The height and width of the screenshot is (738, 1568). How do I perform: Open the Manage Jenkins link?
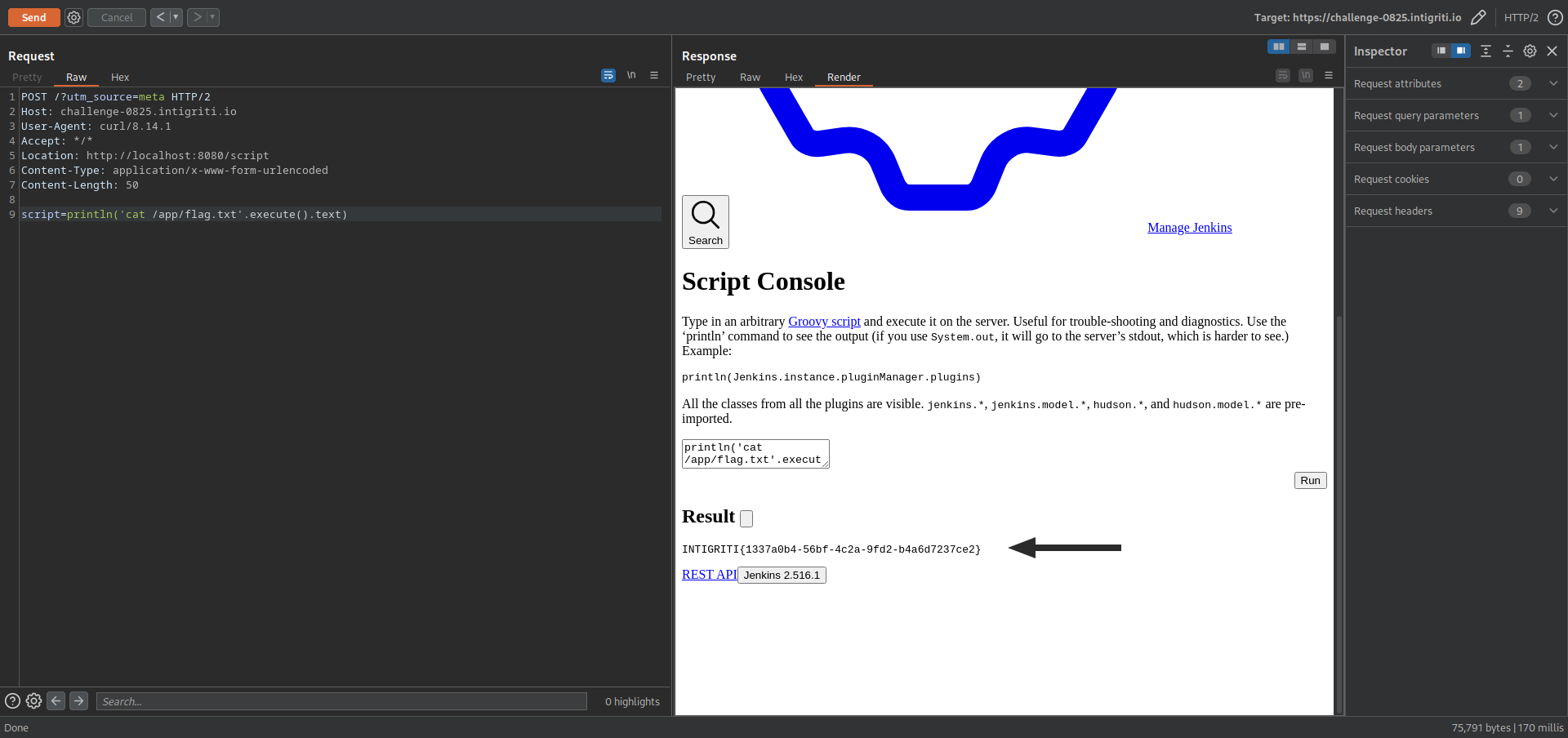pos(1189,227)
